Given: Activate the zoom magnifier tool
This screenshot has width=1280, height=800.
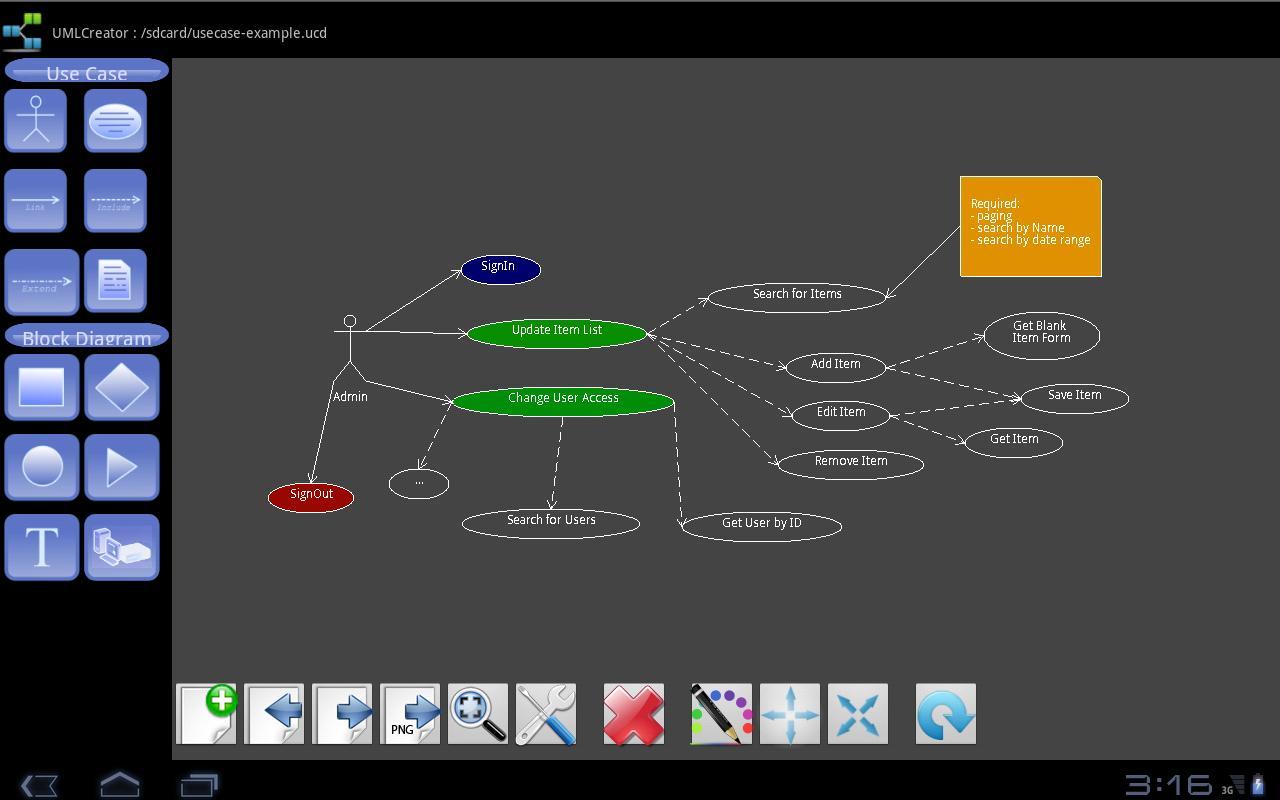Looking at the screenshot, I should pos(478,713).
